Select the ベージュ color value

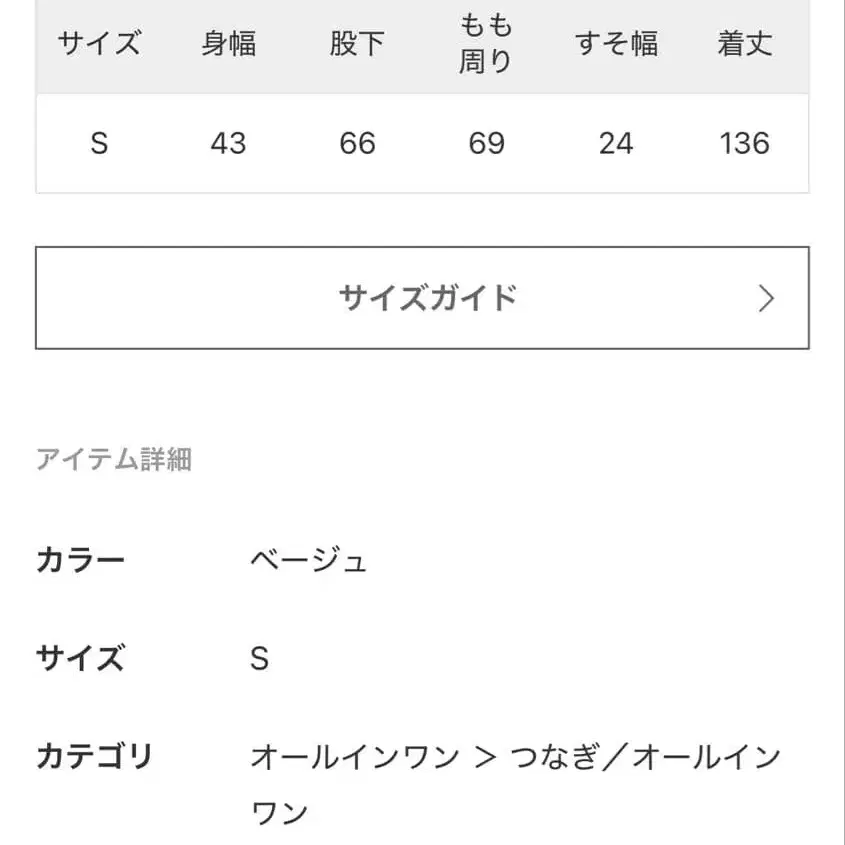tap(310, 560)
